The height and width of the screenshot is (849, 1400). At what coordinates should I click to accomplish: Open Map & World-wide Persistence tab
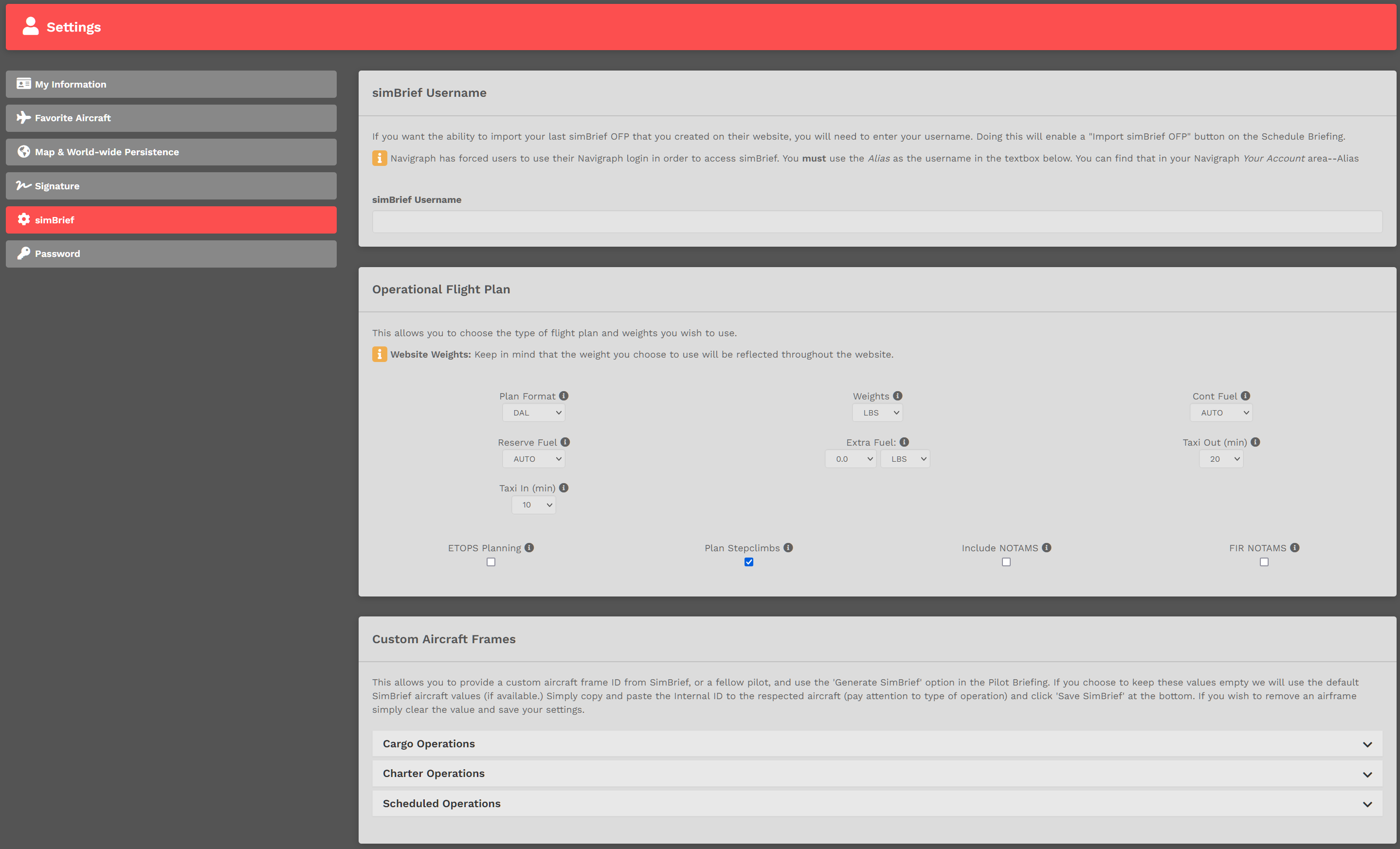(171, 152)
